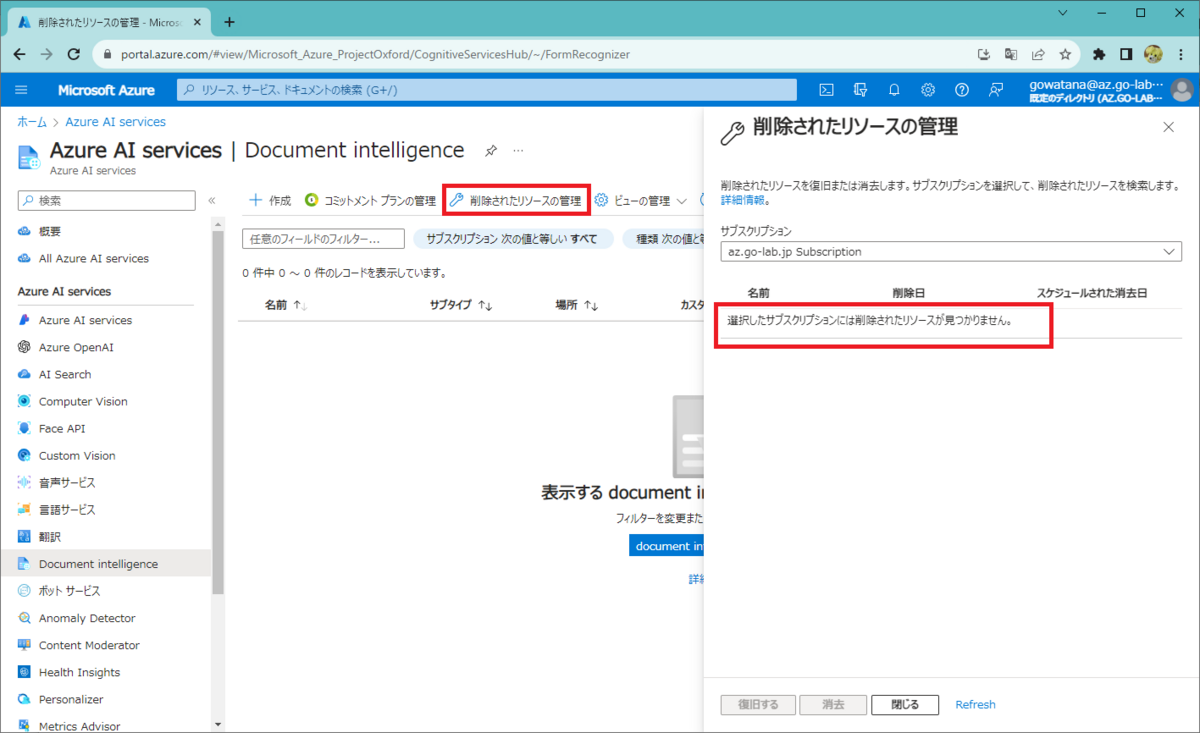Open the browser extensions puzzle icon
Image resolution: width=1200 pixels, height=733 pixels.
point(1100,54)
